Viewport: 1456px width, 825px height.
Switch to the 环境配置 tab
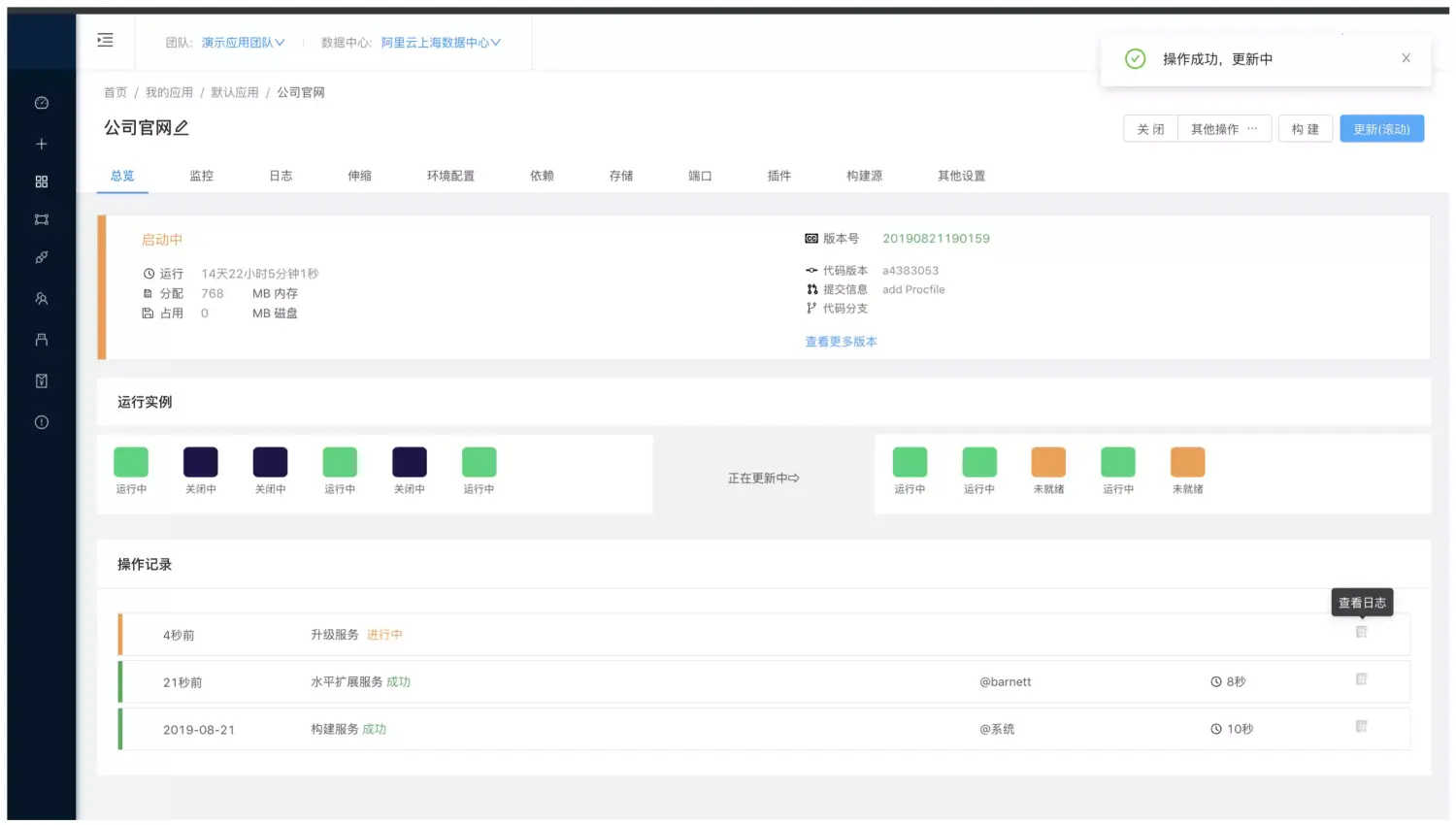click(450, 176)
